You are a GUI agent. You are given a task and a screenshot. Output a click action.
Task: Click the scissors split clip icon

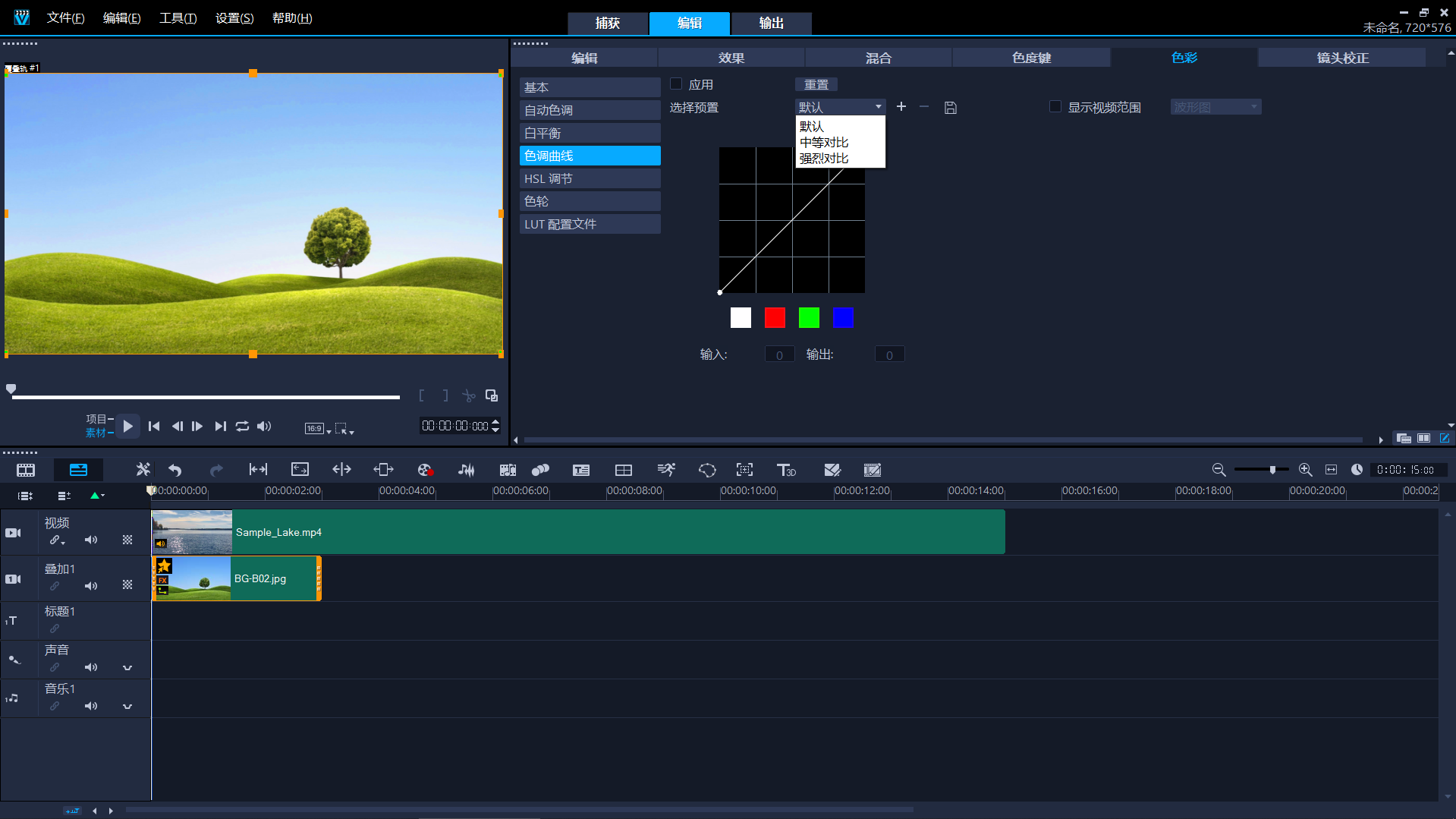[x=469, y=395]
